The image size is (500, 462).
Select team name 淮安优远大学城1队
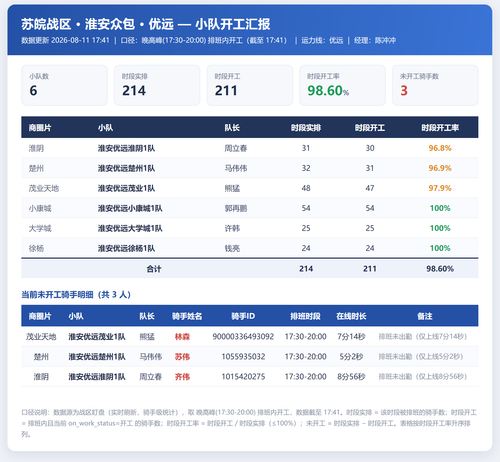tap(130, 228)
